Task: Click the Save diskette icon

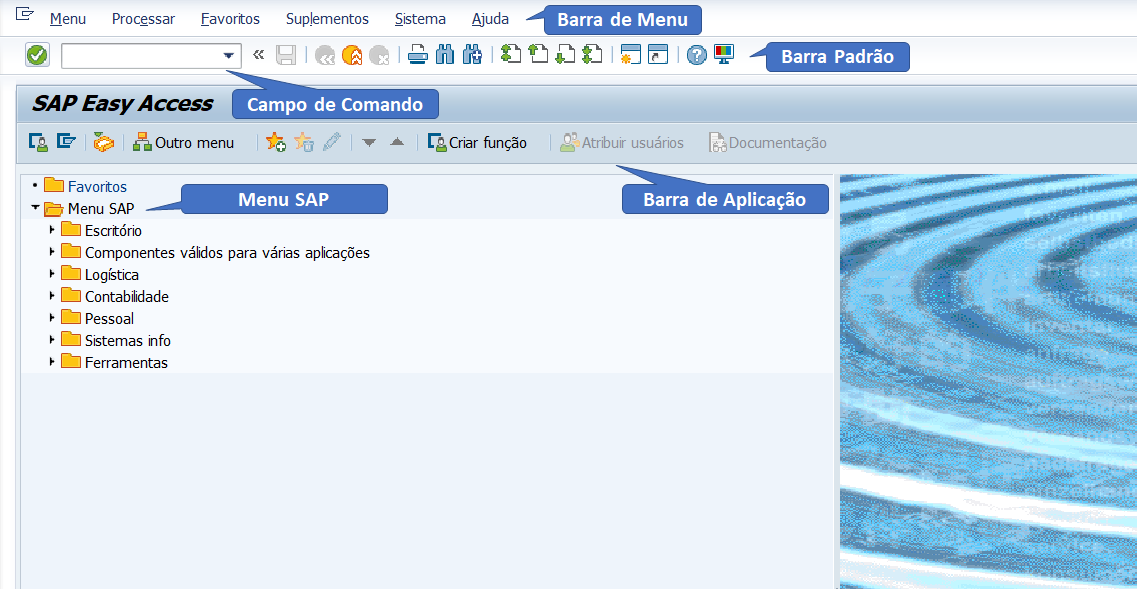Action: click(286, 55)
